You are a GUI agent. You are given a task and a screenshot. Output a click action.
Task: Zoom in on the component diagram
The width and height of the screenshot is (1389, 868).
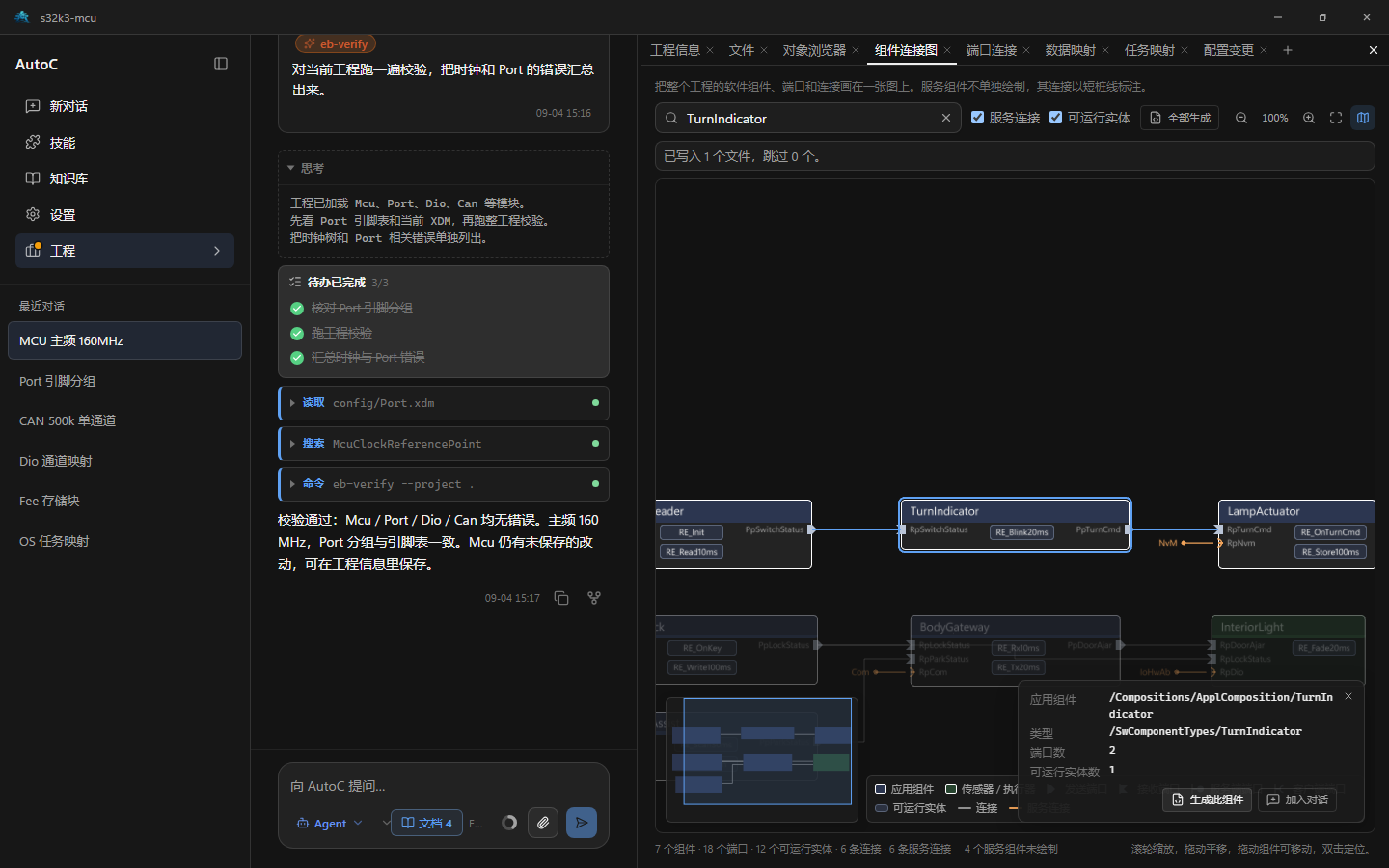point(1309,118)
